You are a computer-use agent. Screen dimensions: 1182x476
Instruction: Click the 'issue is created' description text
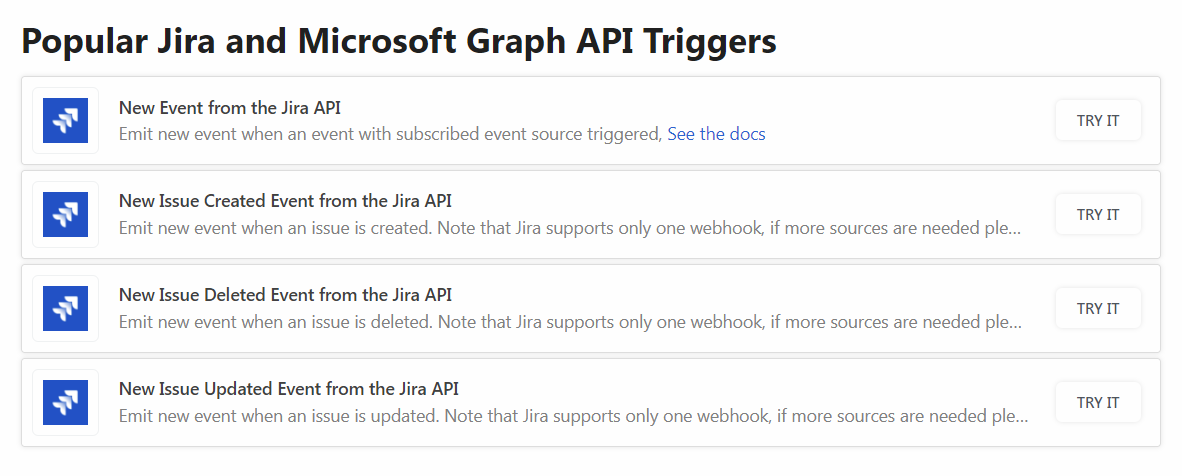[570, 228]
